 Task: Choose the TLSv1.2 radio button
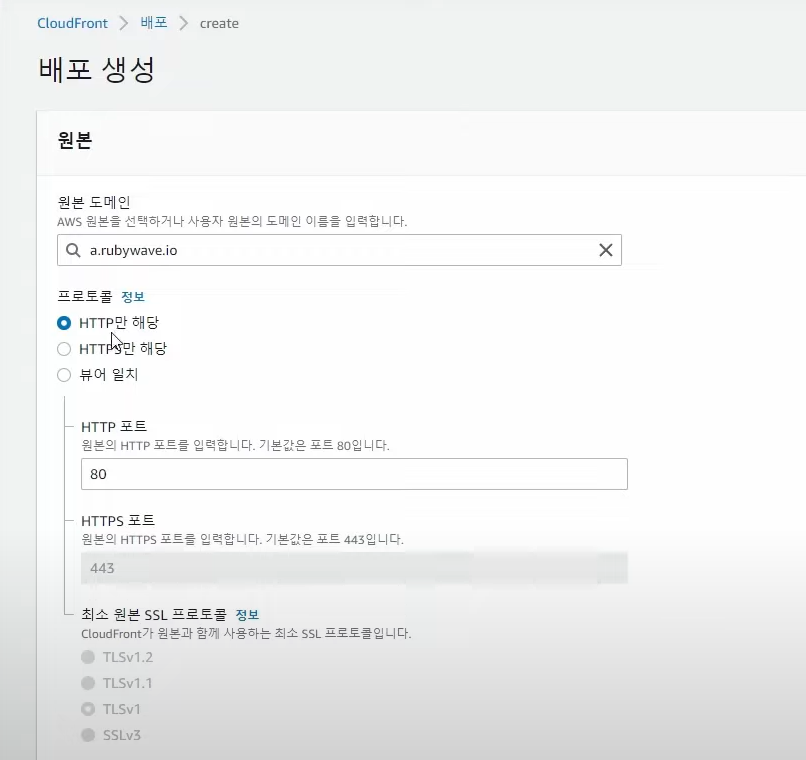[x=88, y=657]
